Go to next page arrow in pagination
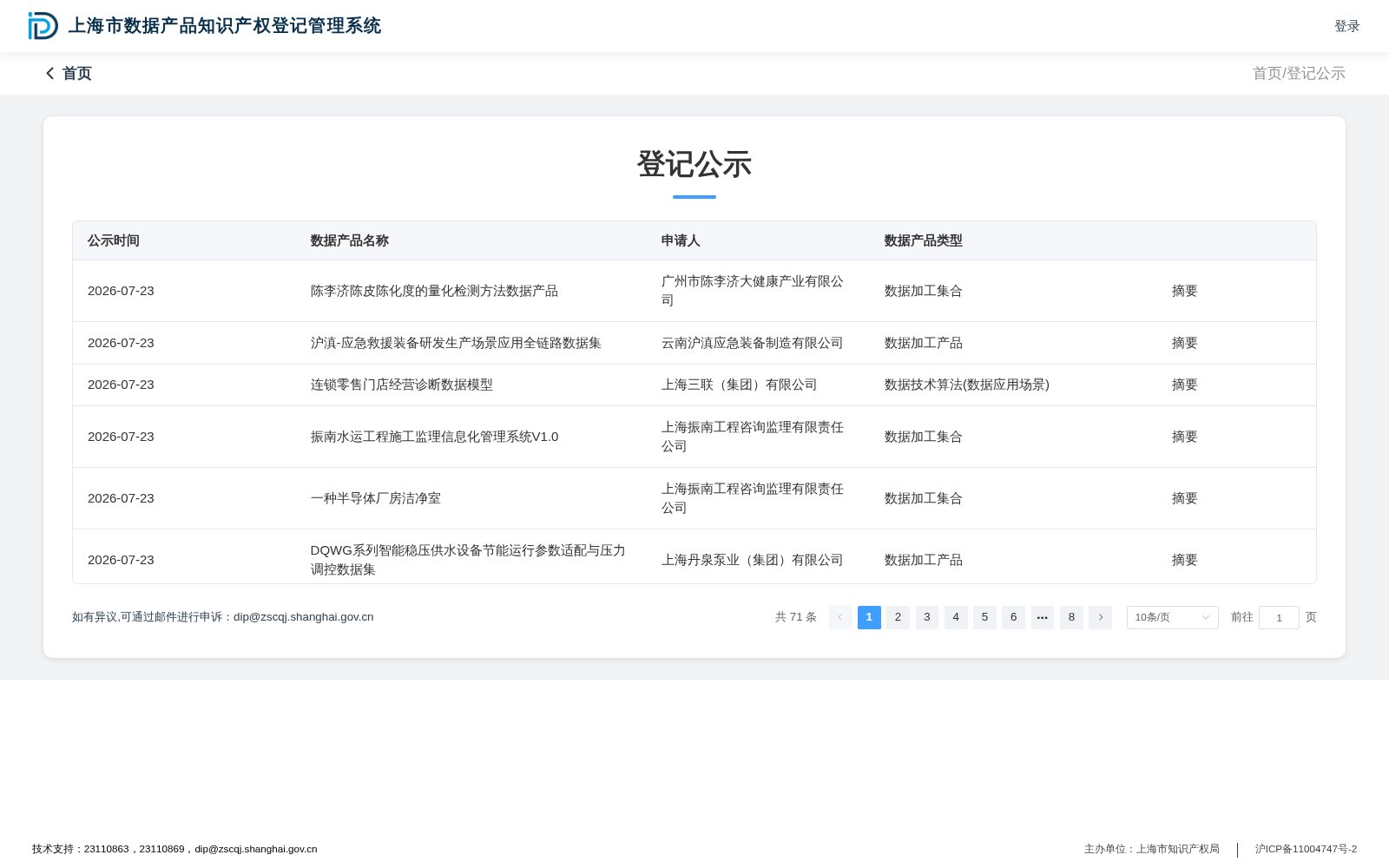1389x868 pixels. point(1100,617)
